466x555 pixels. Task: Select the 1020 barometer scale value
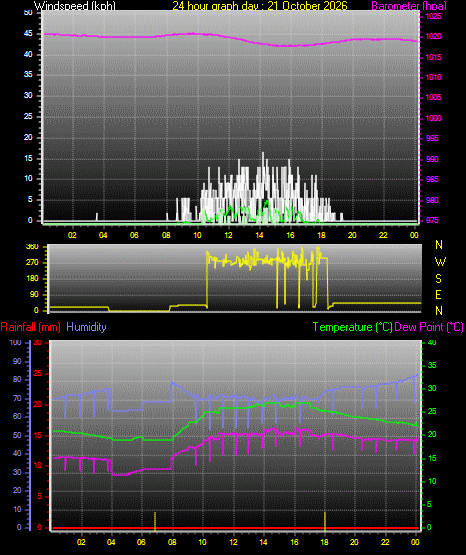pyautogui.click(x=433, y=36)
